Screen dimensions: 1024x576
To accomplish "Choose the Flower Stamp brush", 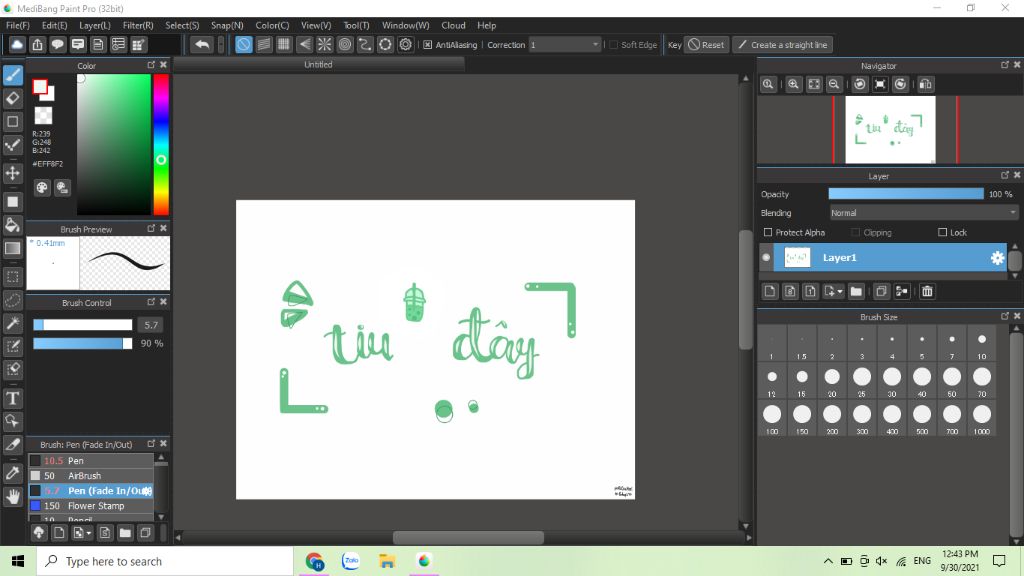I will (91, 505).
